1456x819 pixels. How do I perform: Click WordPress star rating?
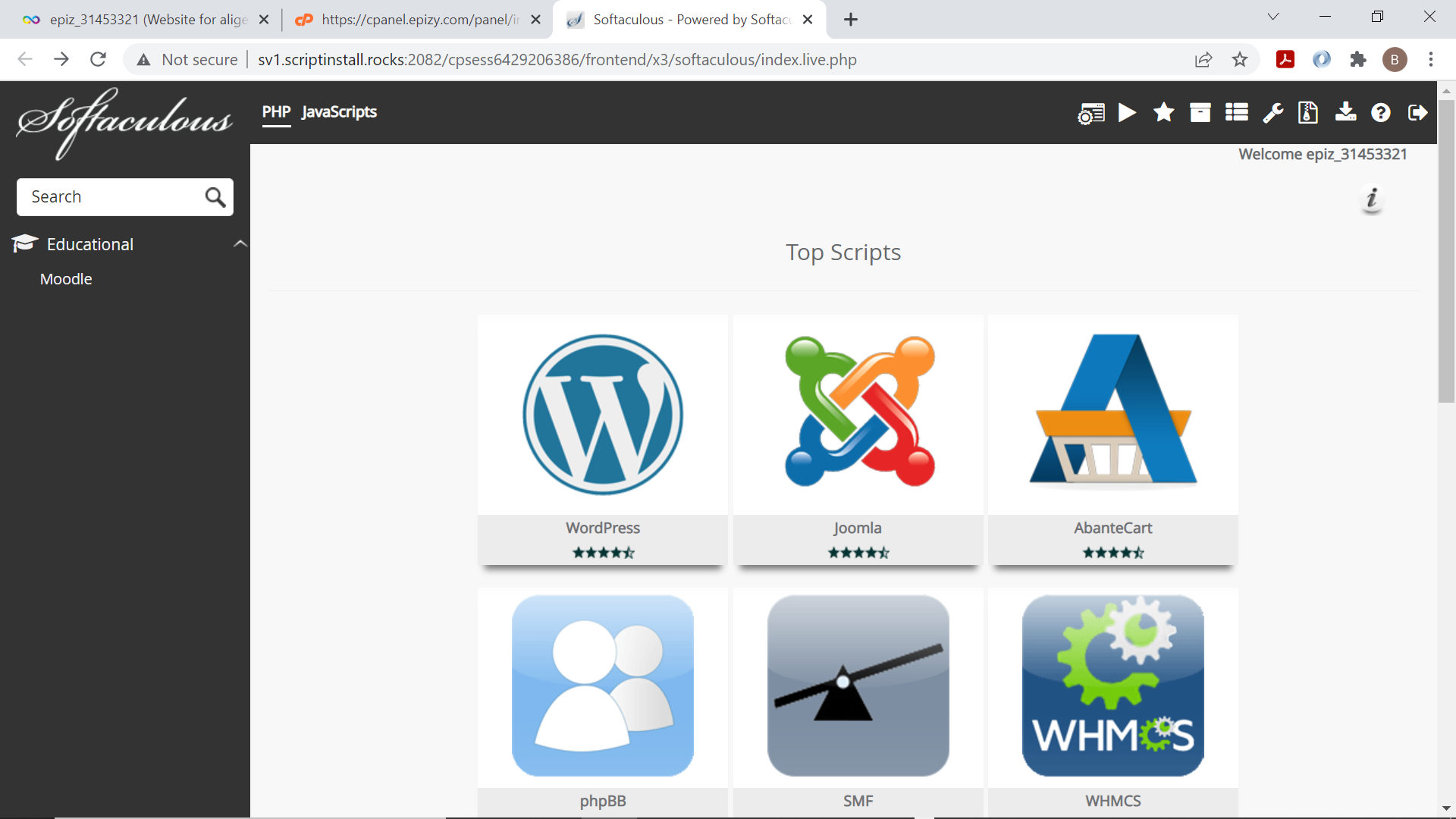pyautogui.click(x=604, y=553)
